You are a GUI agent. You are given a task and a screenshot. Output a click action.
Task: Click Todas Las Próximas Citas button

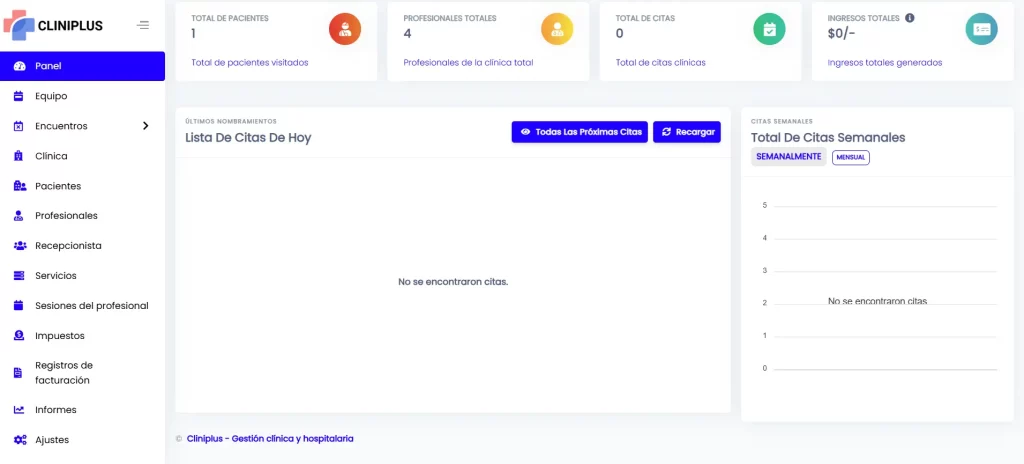pos(579,132)
